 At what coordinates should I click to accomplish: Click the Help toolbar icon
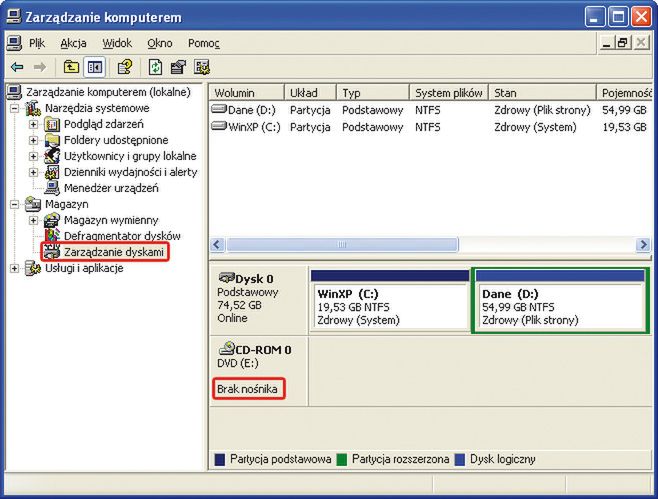(125, 67)
